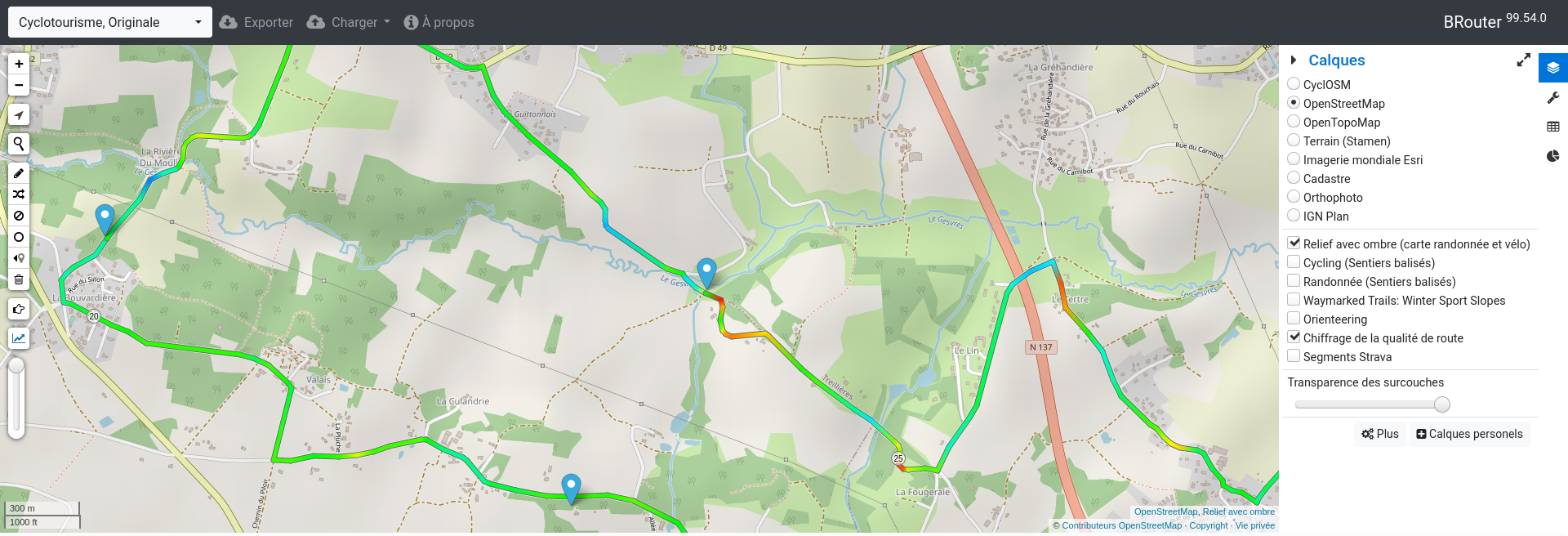Open the pie chart analysis tab

[x=1553, y=156]
